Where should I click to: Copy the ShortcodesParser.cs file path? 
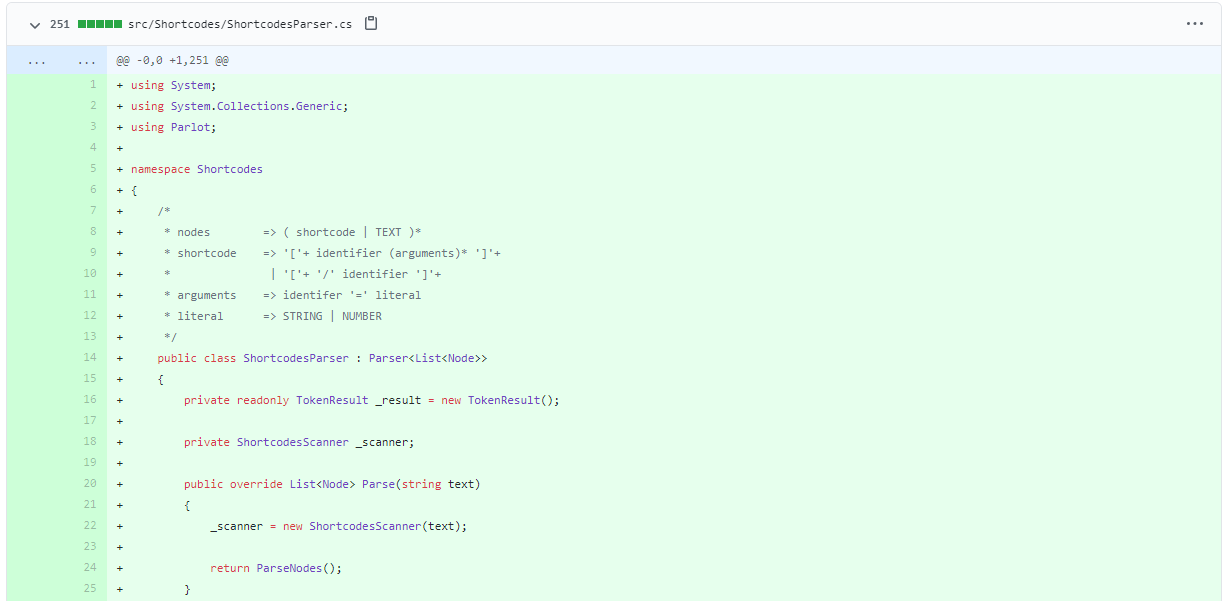tap(371, 23)
